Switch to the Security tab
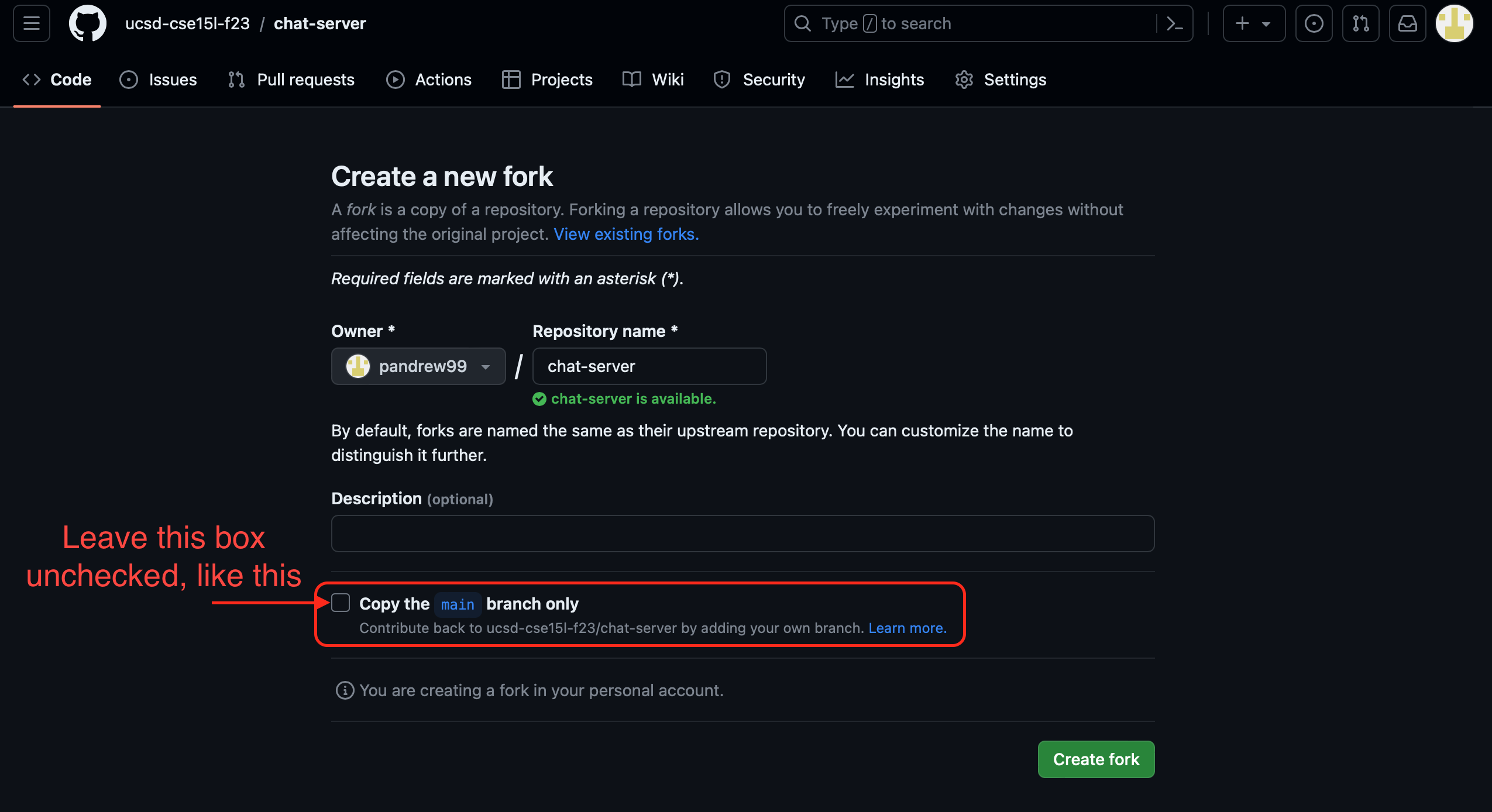 tap(759, 80)
